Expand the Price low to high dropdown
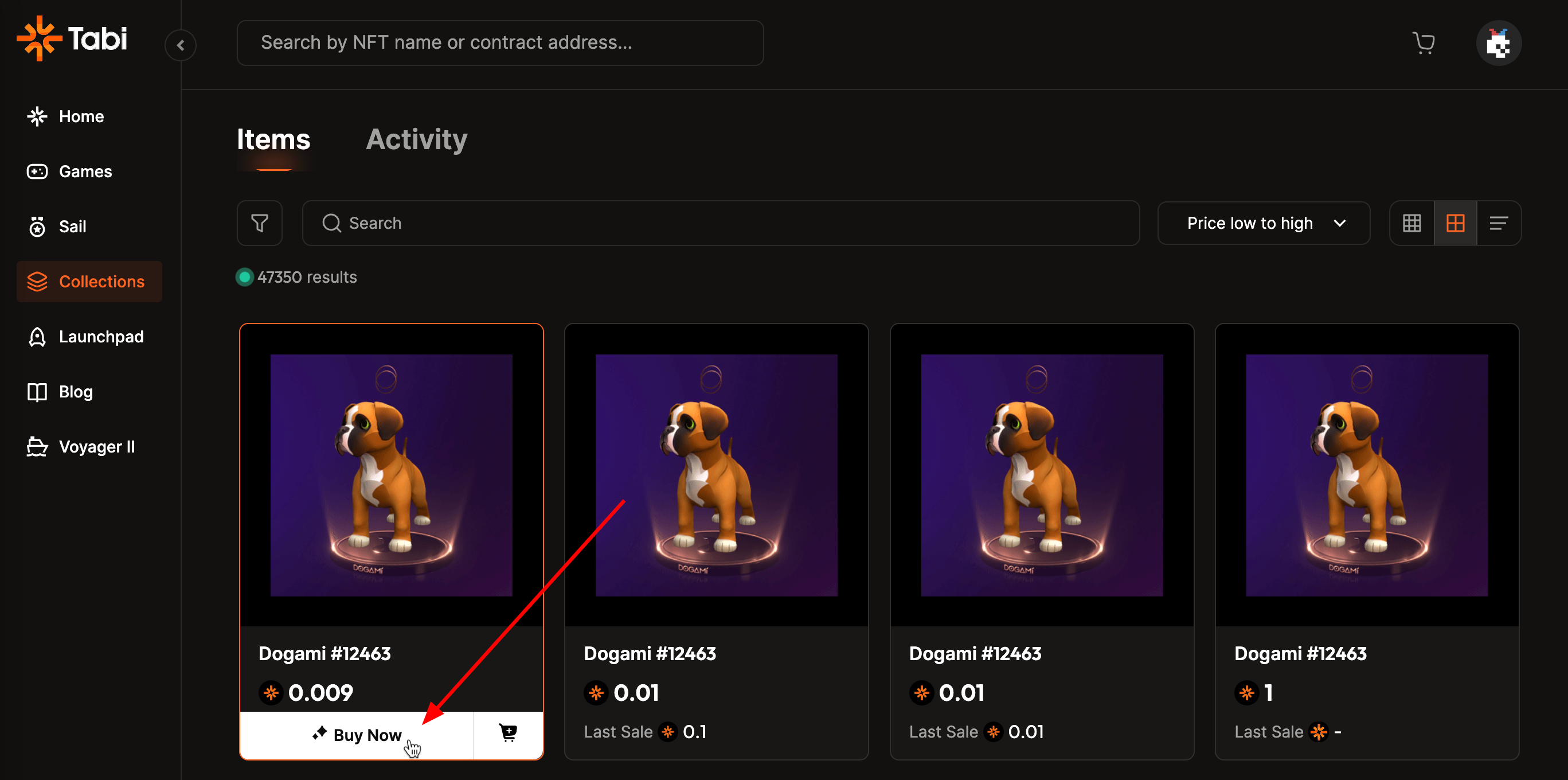 1263,224
